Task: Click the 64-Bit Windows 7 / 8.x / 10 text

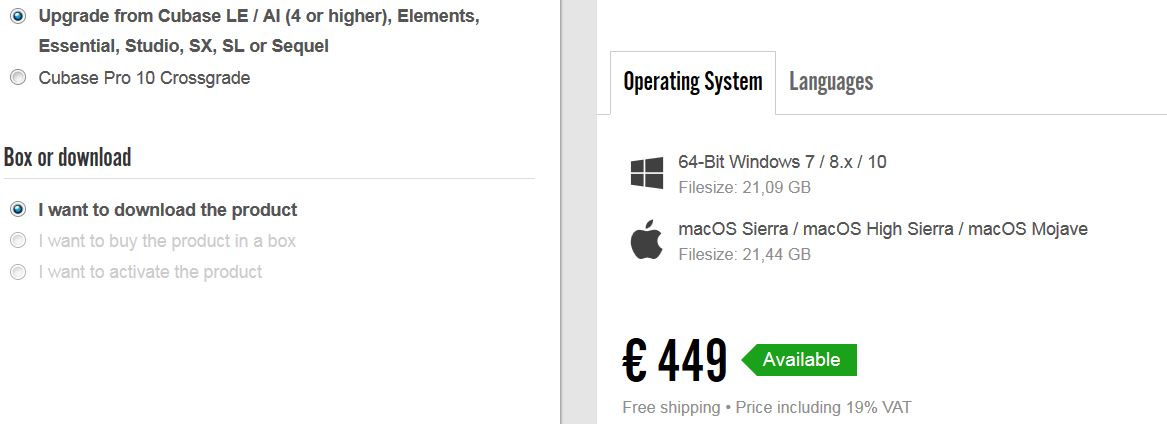Action: pyautogui.click(x=782, y=161)
